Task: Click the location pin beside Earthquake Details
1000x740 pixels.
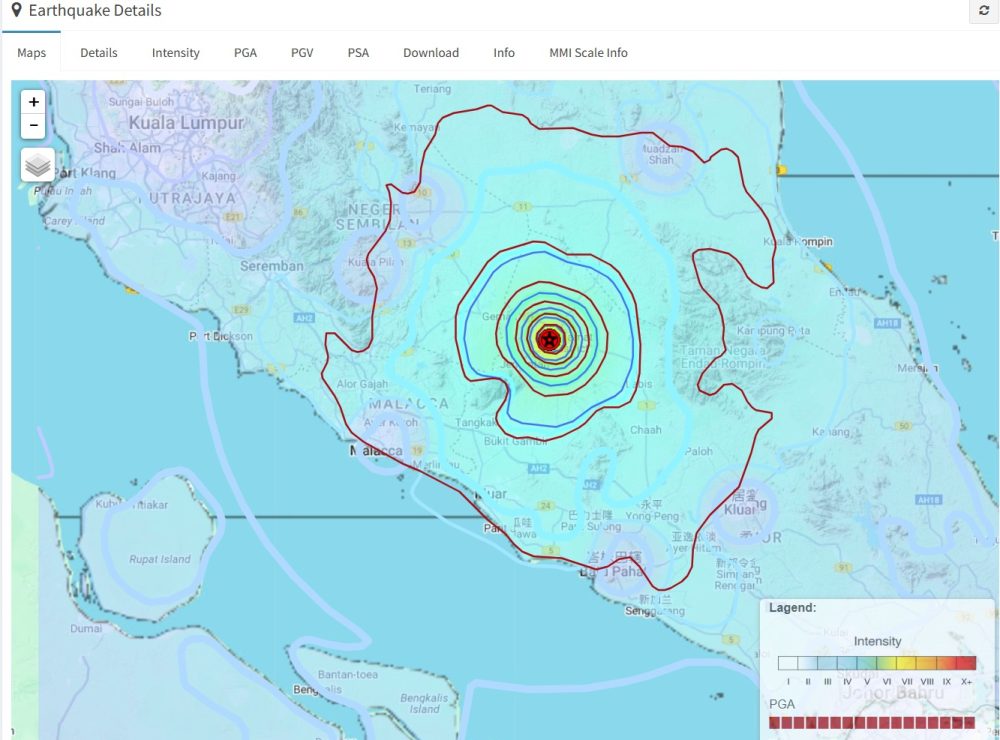Action: pyautogui.click(x=17, y=10)
